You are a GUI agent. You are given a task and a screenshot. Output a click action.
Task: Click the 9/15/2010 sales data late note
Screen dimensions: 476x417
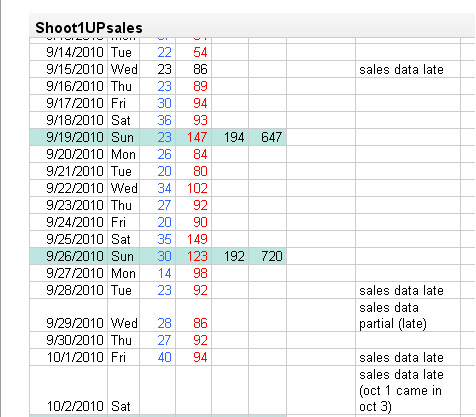(401, 69)
